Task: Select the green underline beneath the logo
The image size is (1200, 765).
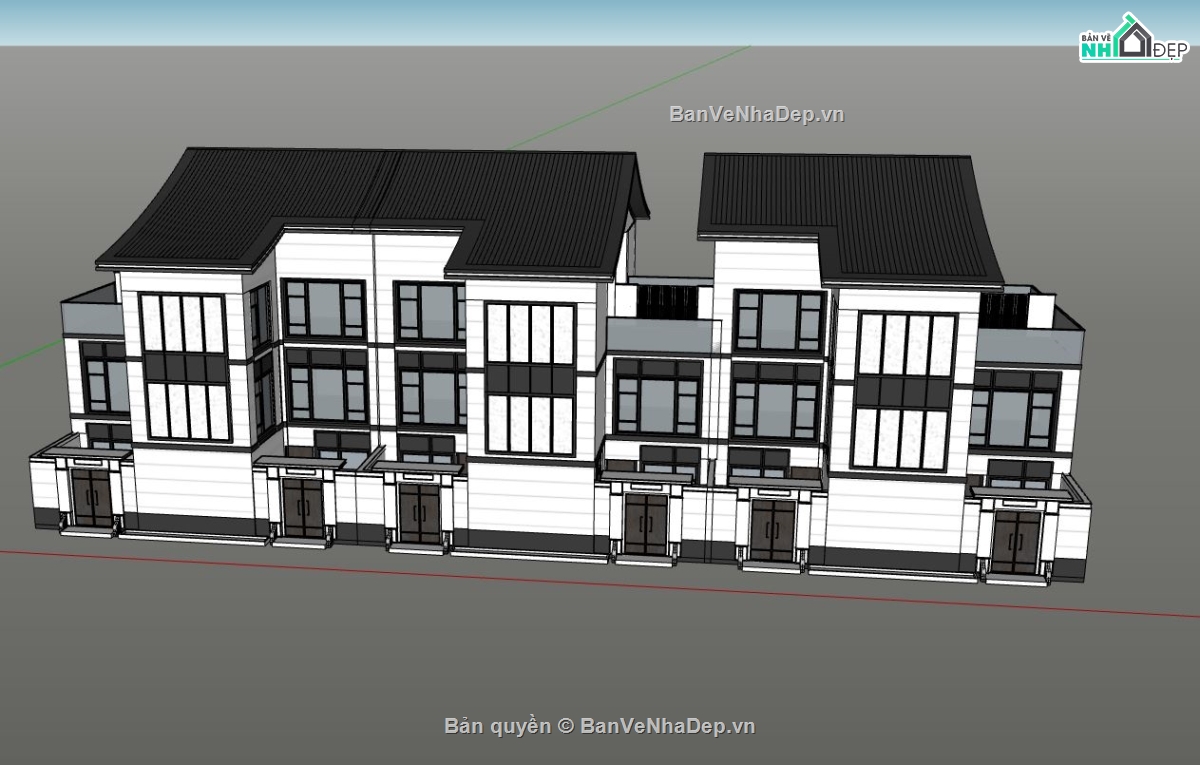Action: [1130, 58]
